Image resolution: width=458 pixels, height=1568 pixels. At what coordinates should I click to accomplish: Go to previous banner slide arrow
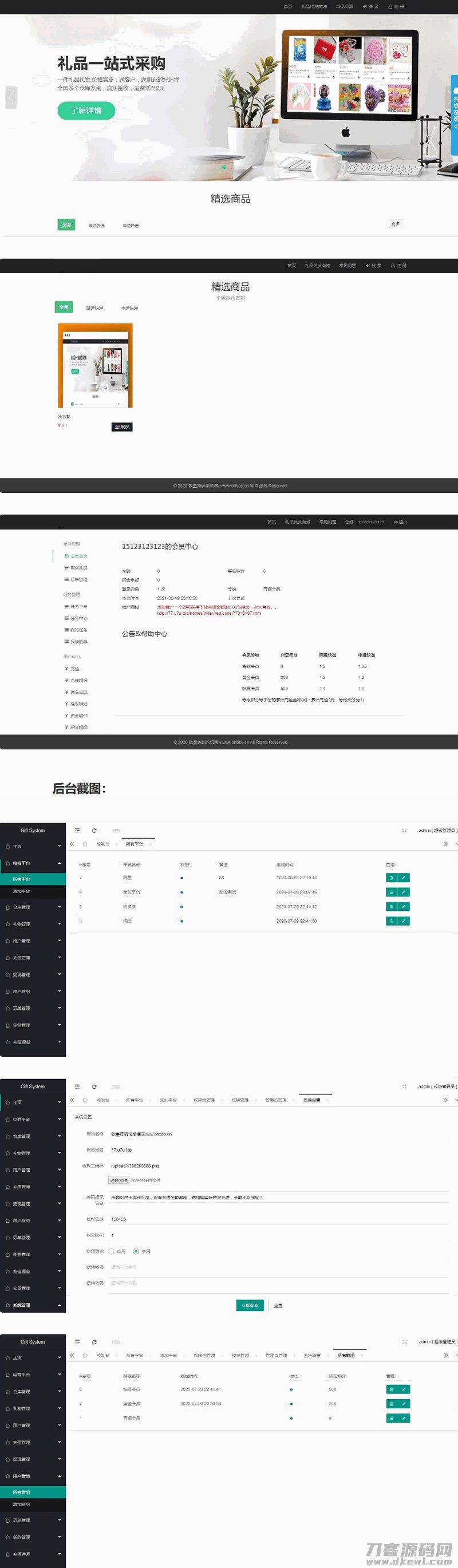[x=11, y=97]
